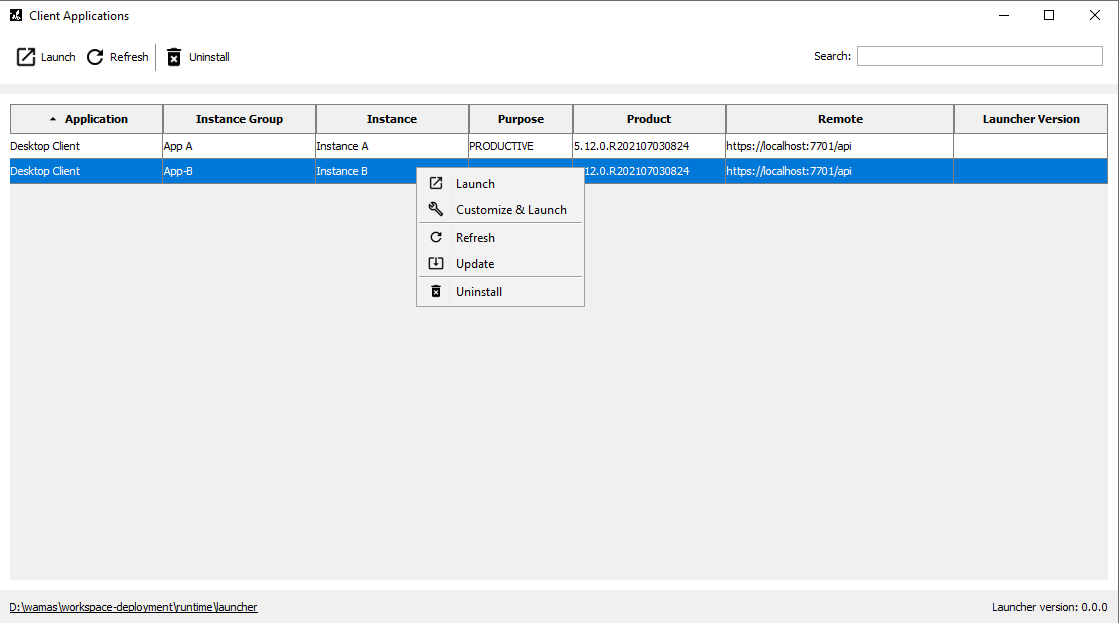Click the Refresh icon in the context menu
The height and width of the screenshot is (623, 1119).
(x=436, y=237)
